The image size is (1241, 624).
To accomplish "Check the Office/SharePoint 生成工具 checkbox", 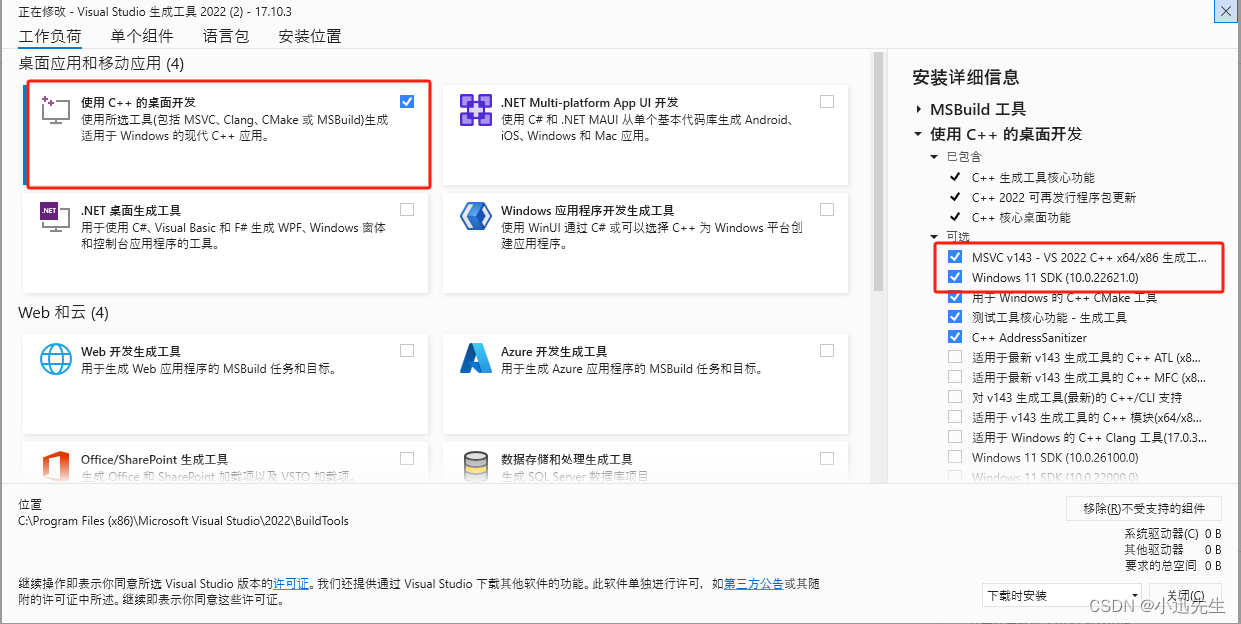I will [x=406, y=458].
